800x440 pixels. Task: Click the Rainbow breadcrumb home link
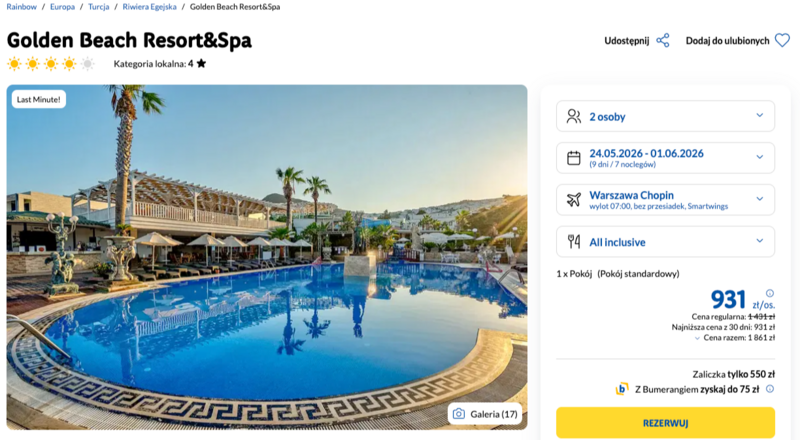point(22,7)
